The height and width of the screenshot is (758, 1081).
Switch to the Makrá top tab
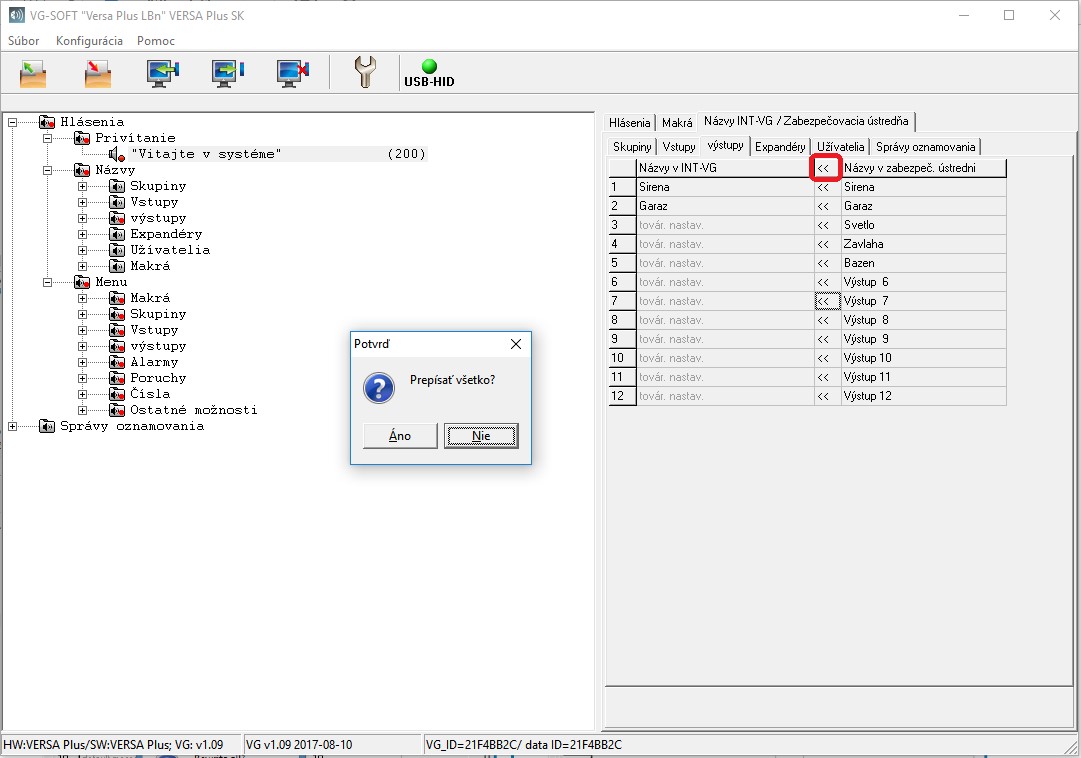677,123
